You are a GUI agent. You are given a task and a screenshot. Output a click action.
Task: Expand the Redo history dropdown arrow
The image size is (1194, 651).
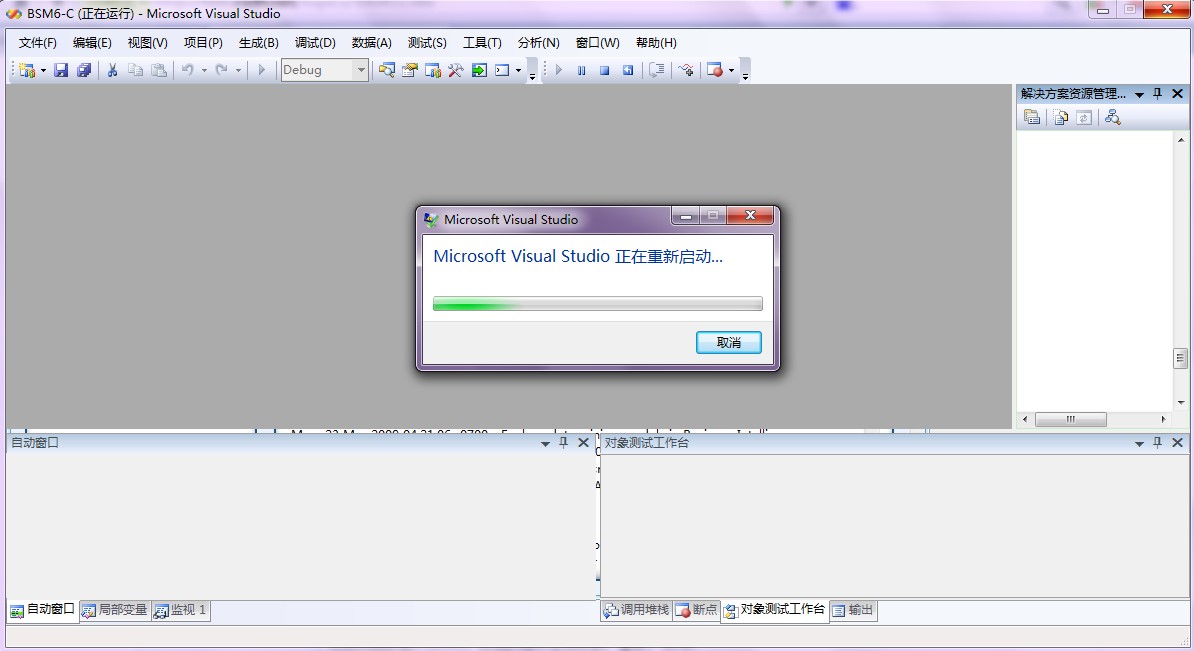tap(238, 71)
